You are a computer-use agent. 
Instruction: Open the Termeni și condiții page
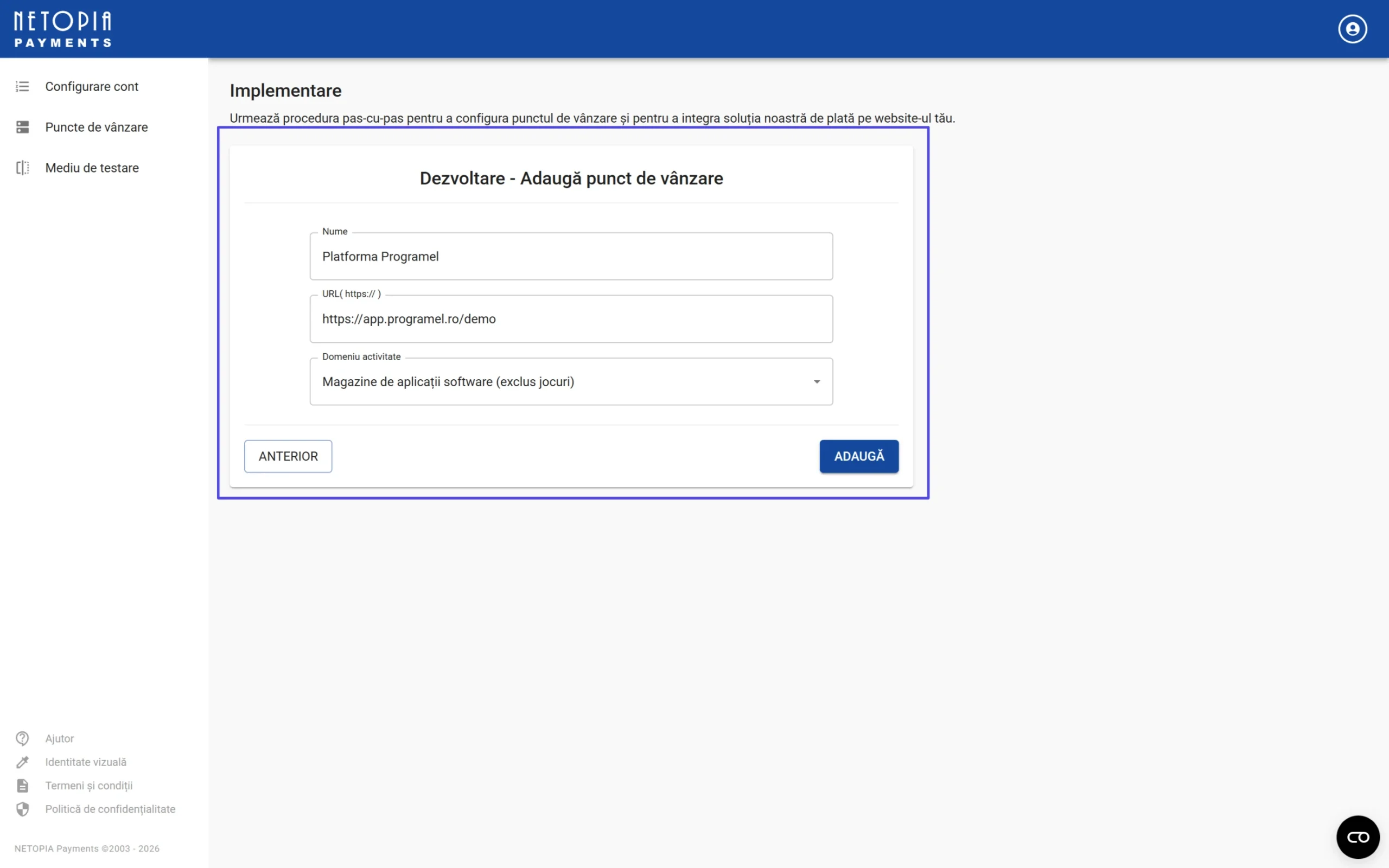(x=88, y=786)
